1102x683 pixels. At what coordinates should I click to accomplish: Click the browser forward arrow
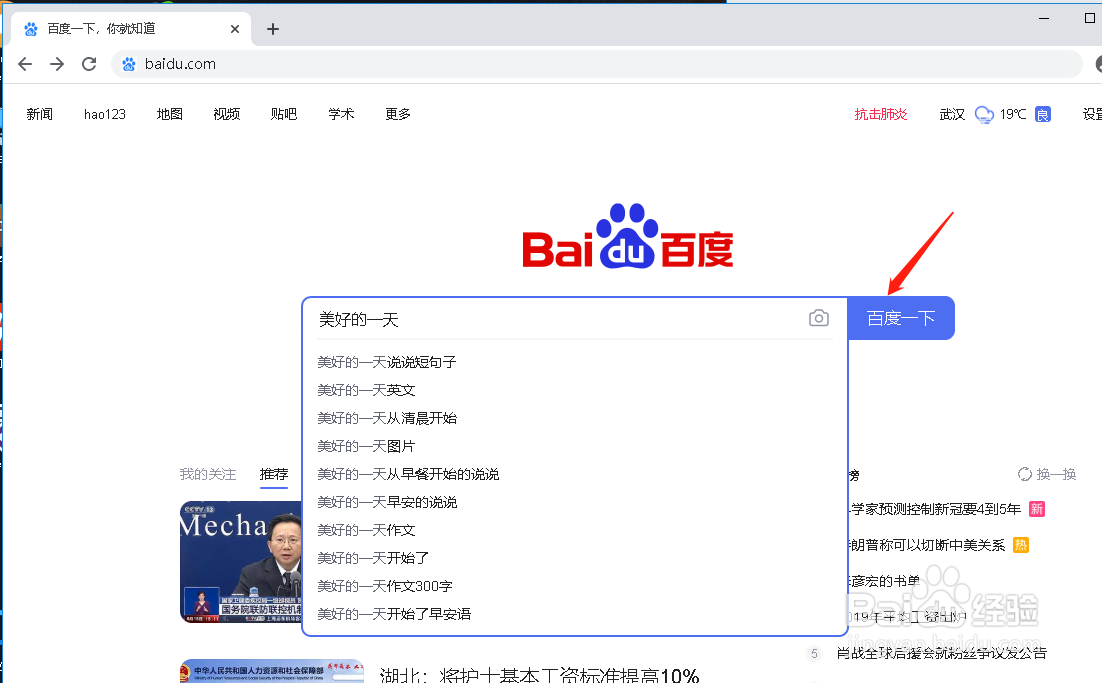57,64
